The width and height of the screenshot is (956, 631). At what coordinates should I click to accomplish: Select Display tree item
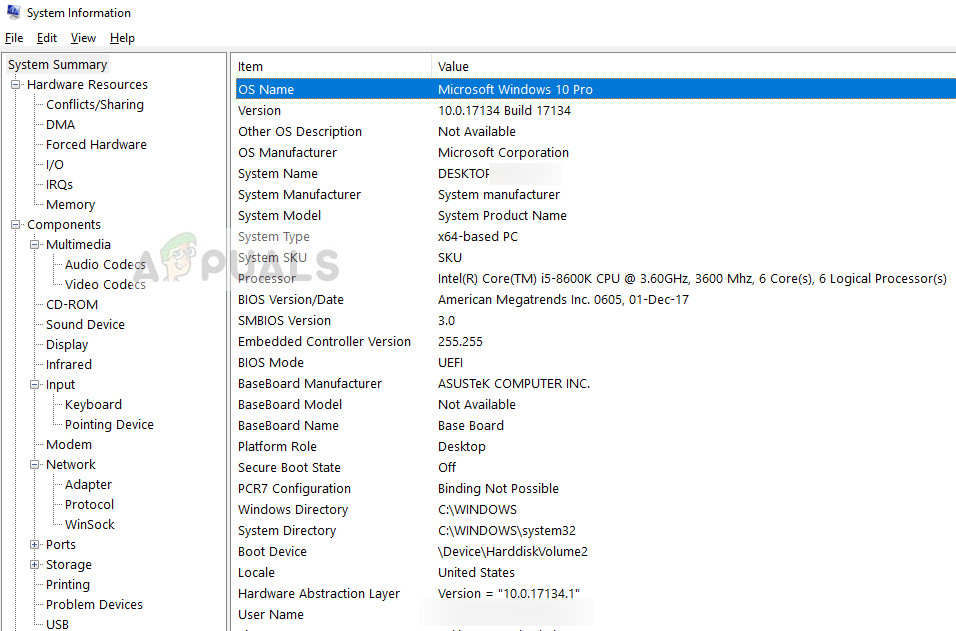(x=67, y=344)
